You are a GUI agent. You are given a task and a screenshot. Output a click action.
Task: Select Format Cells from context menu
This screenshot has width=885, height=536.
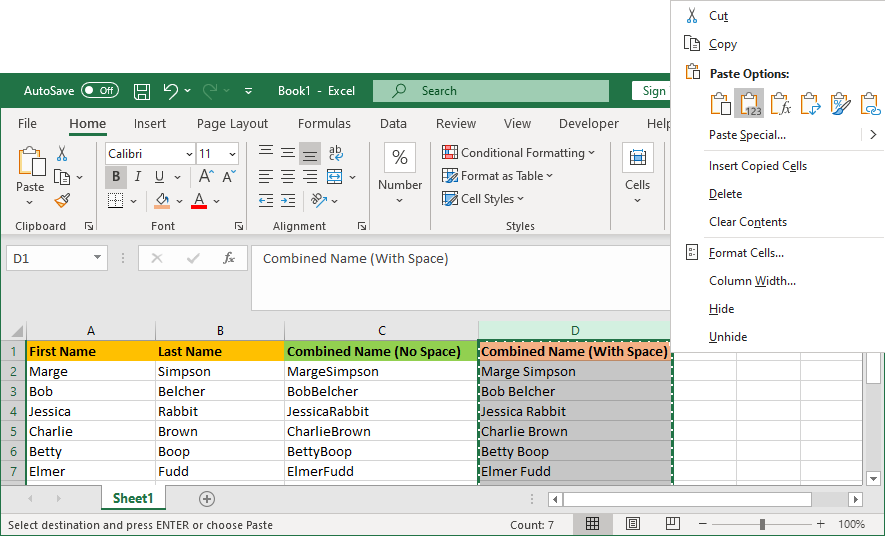pyautogui.click(x=746, y=253)
